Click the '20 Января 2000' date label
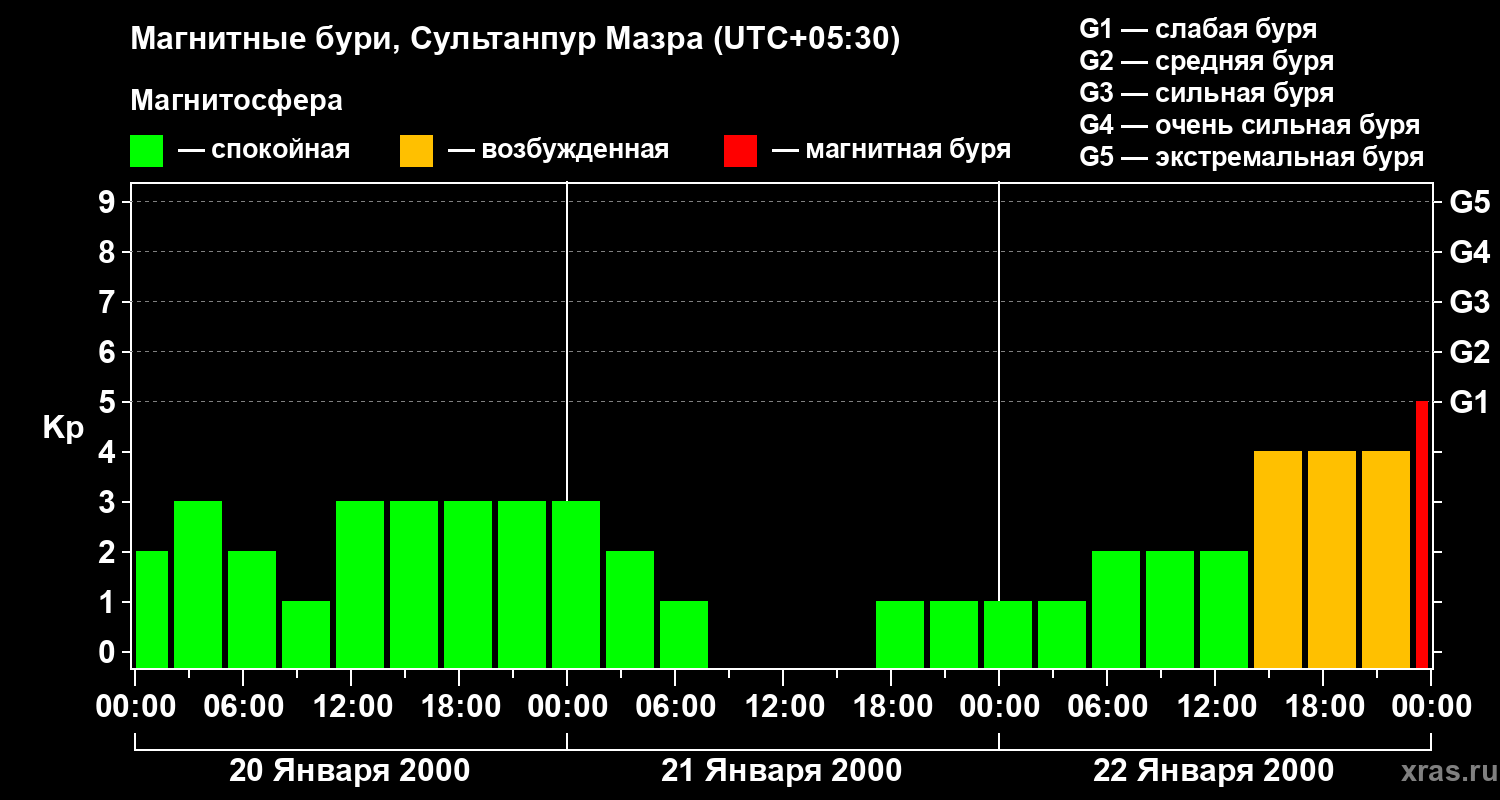 pyautogui.click(x=350, y=771)
